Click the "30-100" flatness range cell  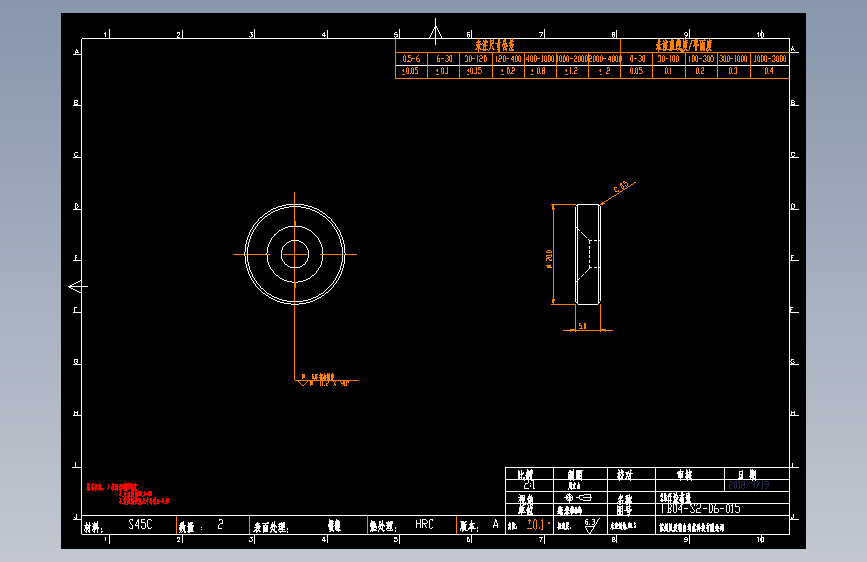pyautogui.click(x=668, y=59)
